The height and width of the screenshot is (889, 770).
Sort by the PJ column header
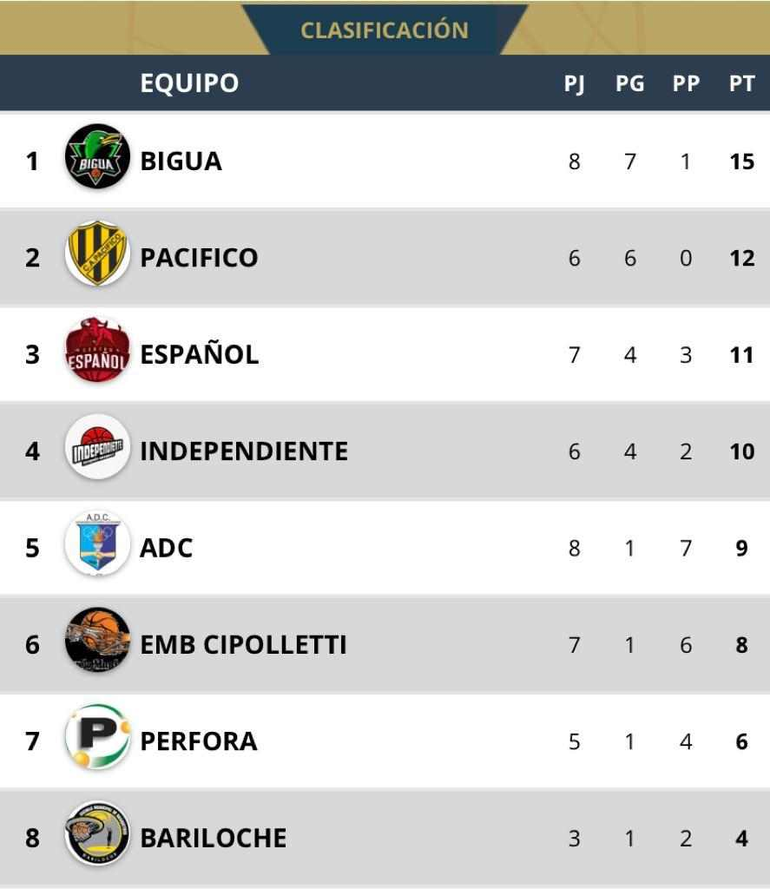pyautogui.click(x=574, y=83)
